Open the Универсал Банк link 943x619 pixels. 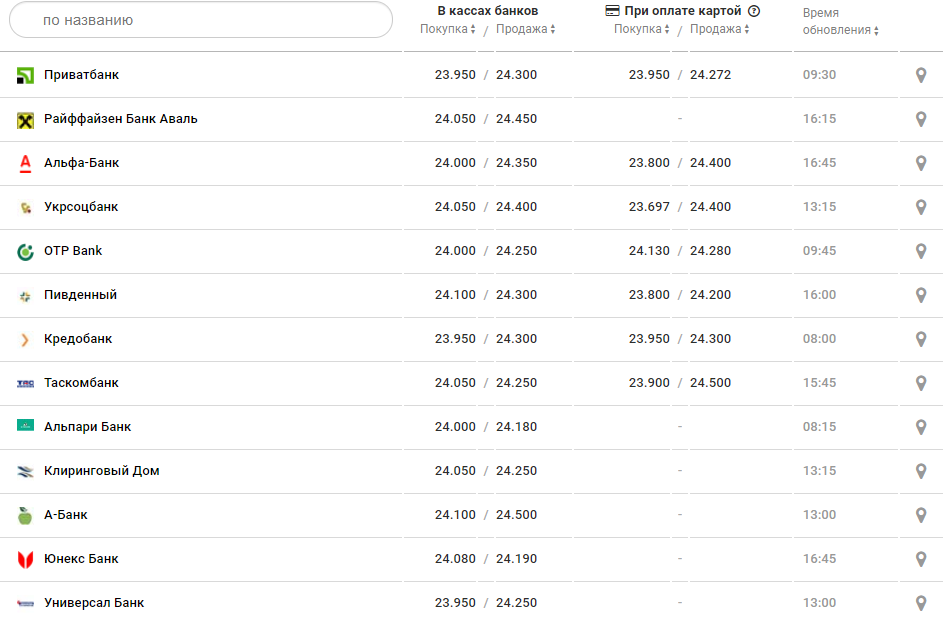click(94, 603)
